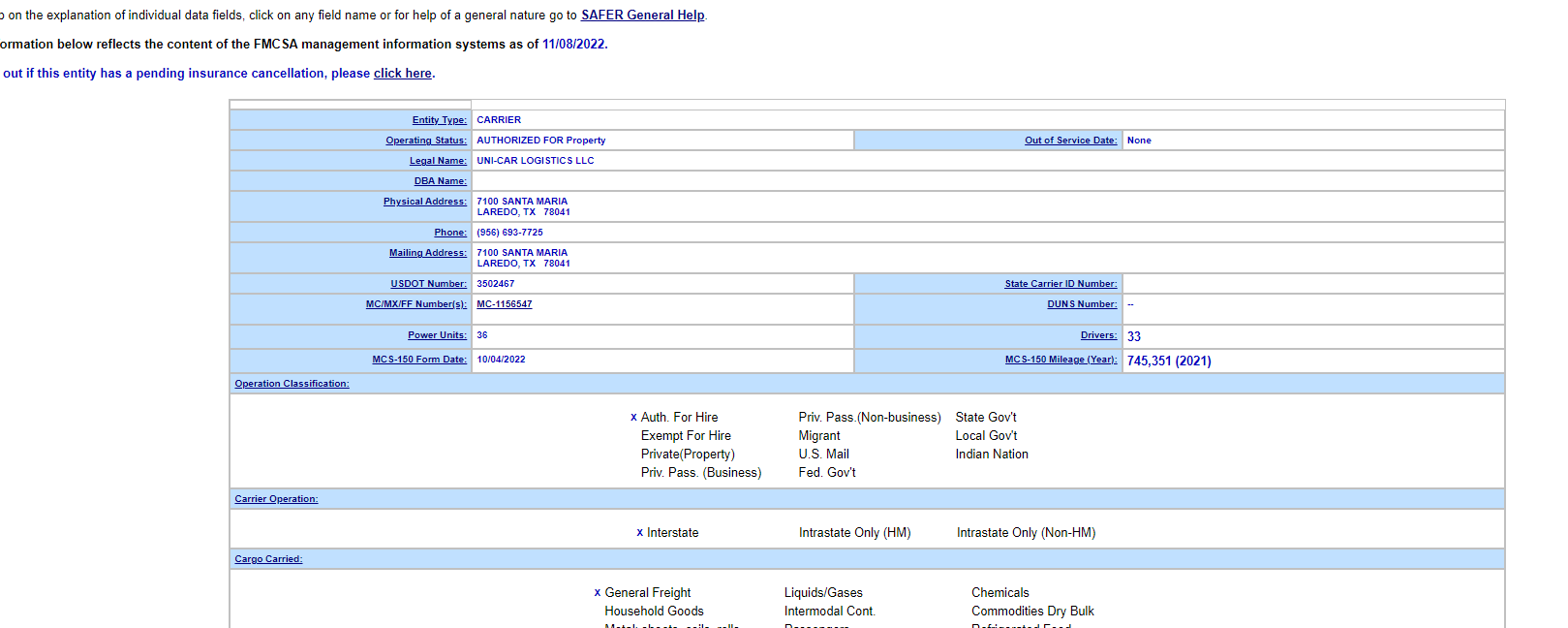1568x628 pixels.
Task: Click the MCS-150 Mileage (Year) field name
Action: 1061,360
